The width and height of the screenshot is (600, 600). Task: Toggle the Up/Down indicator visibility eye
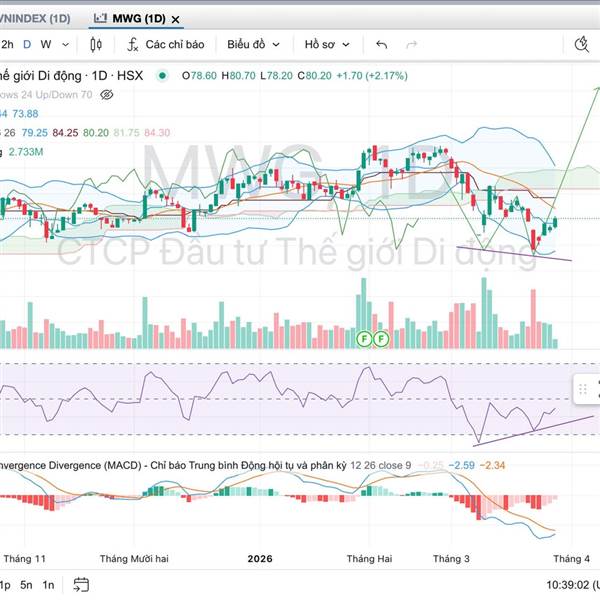click(106, 95)
